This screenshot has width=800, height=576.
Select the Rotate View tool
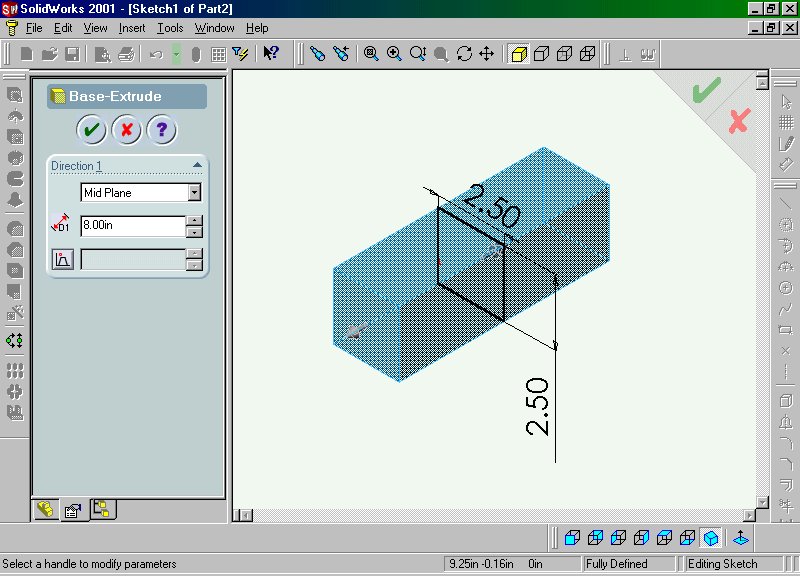pos(464,54)
